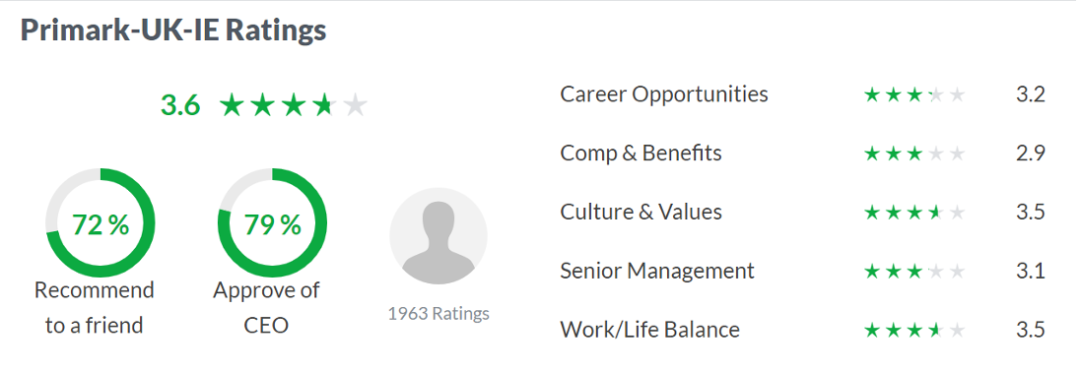Click the 3.2 Career Opportunities score

pos(1030,94)
